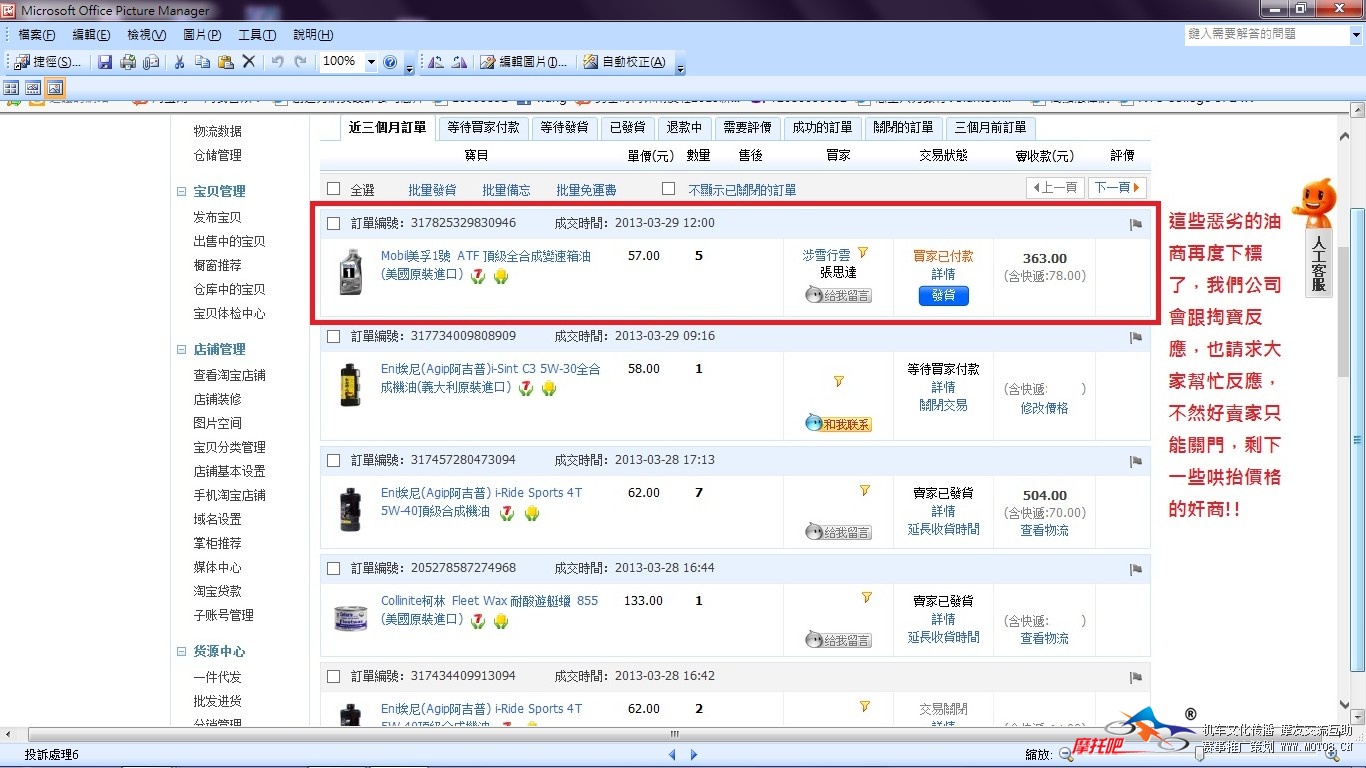Collapse the 店铺管理 sidebar section

[x=183, y=350]
